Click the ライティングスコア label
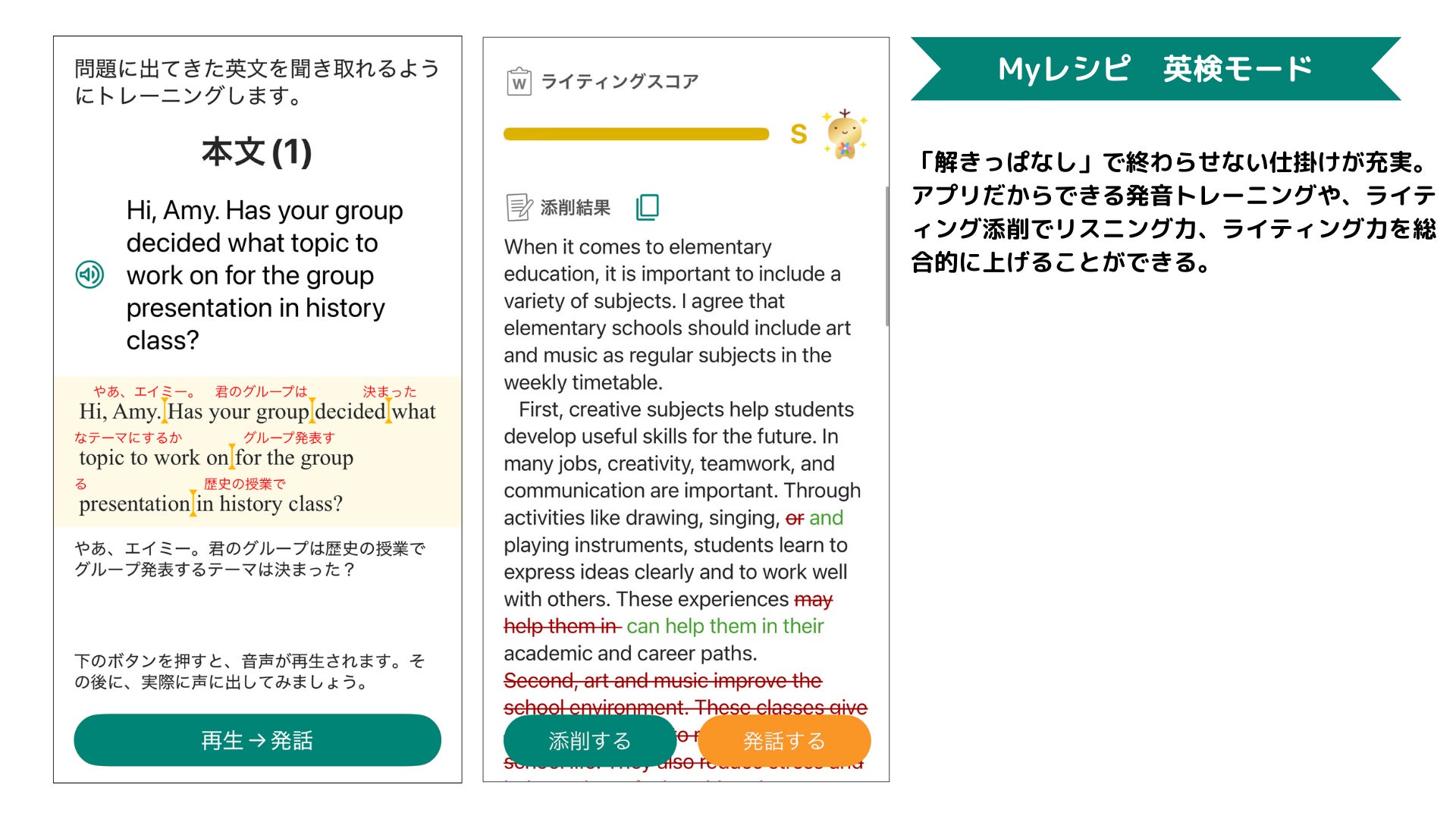1456x819 pixels. click(619, 81)
